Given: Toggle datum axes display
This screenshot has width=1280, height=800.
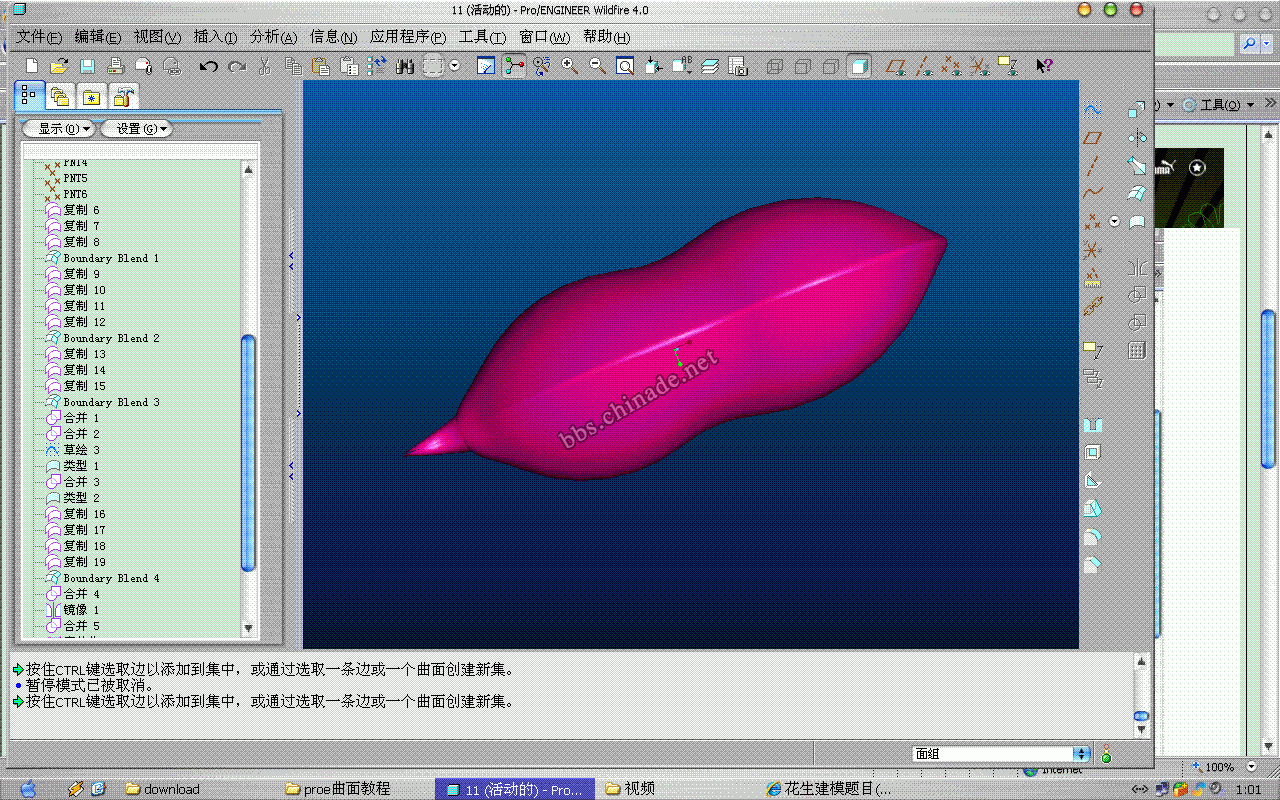Looking at the screenshot, I should (925, 66).
